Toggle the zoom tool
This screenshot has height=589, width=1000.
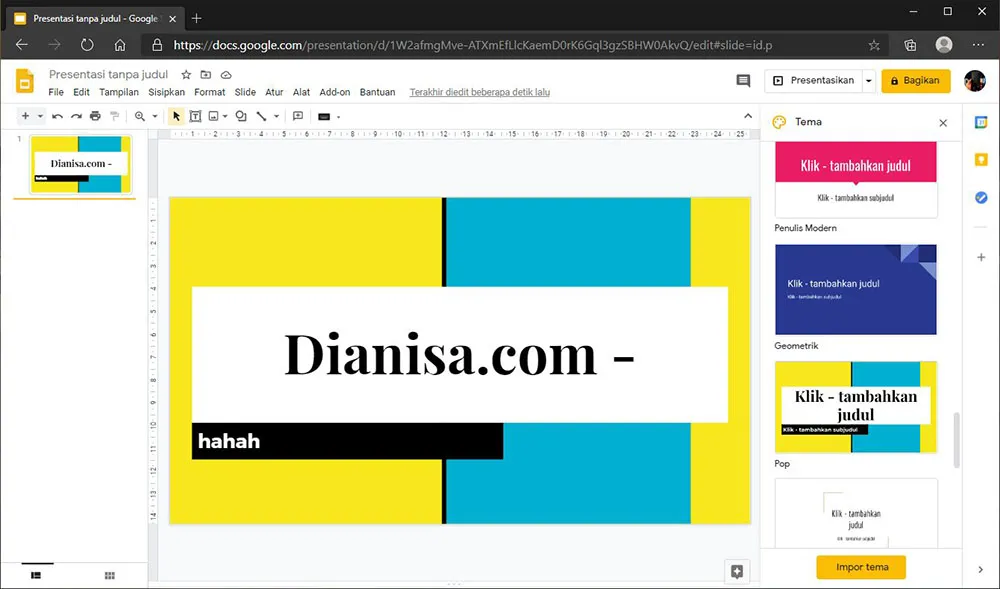[x=139, y=117]
